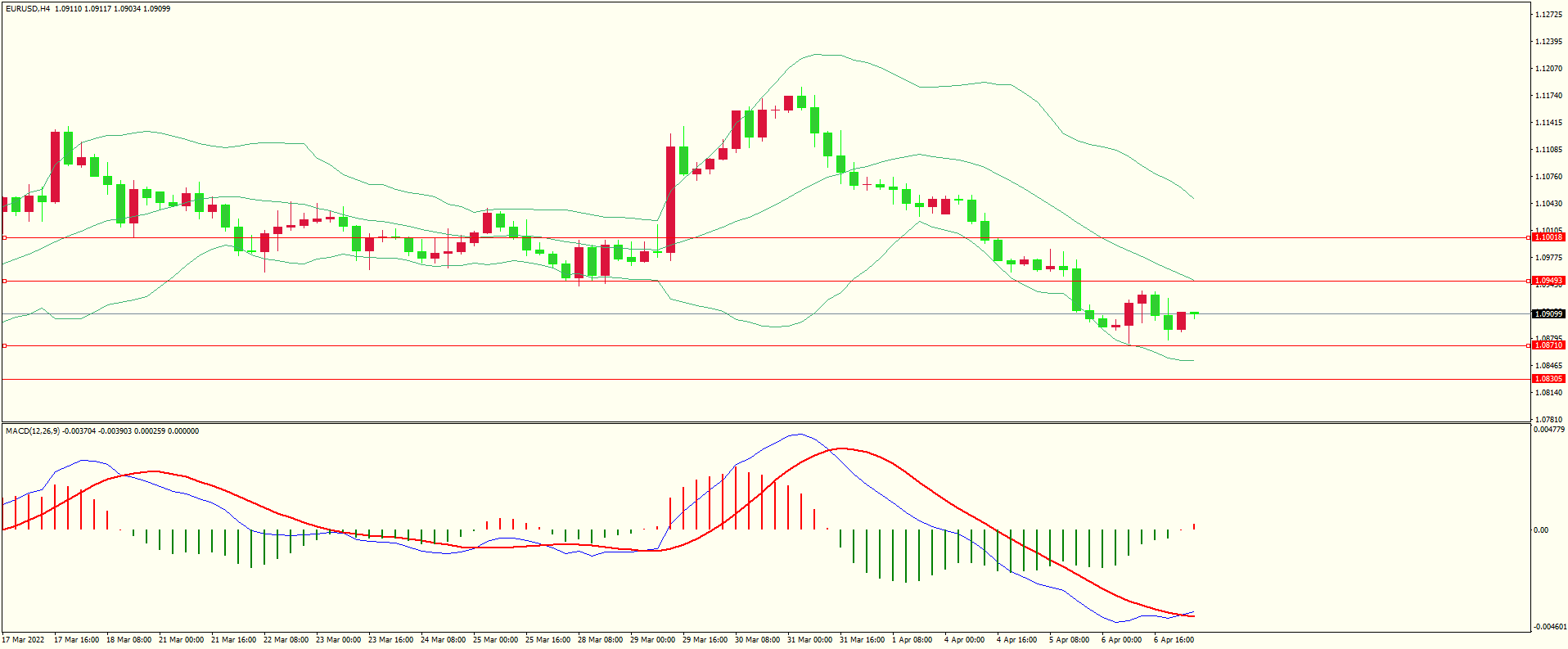Select the red 1.08305 price level tag
Image resolution: width=1568 pixels, height=649 pixels.
(1548, 379)
